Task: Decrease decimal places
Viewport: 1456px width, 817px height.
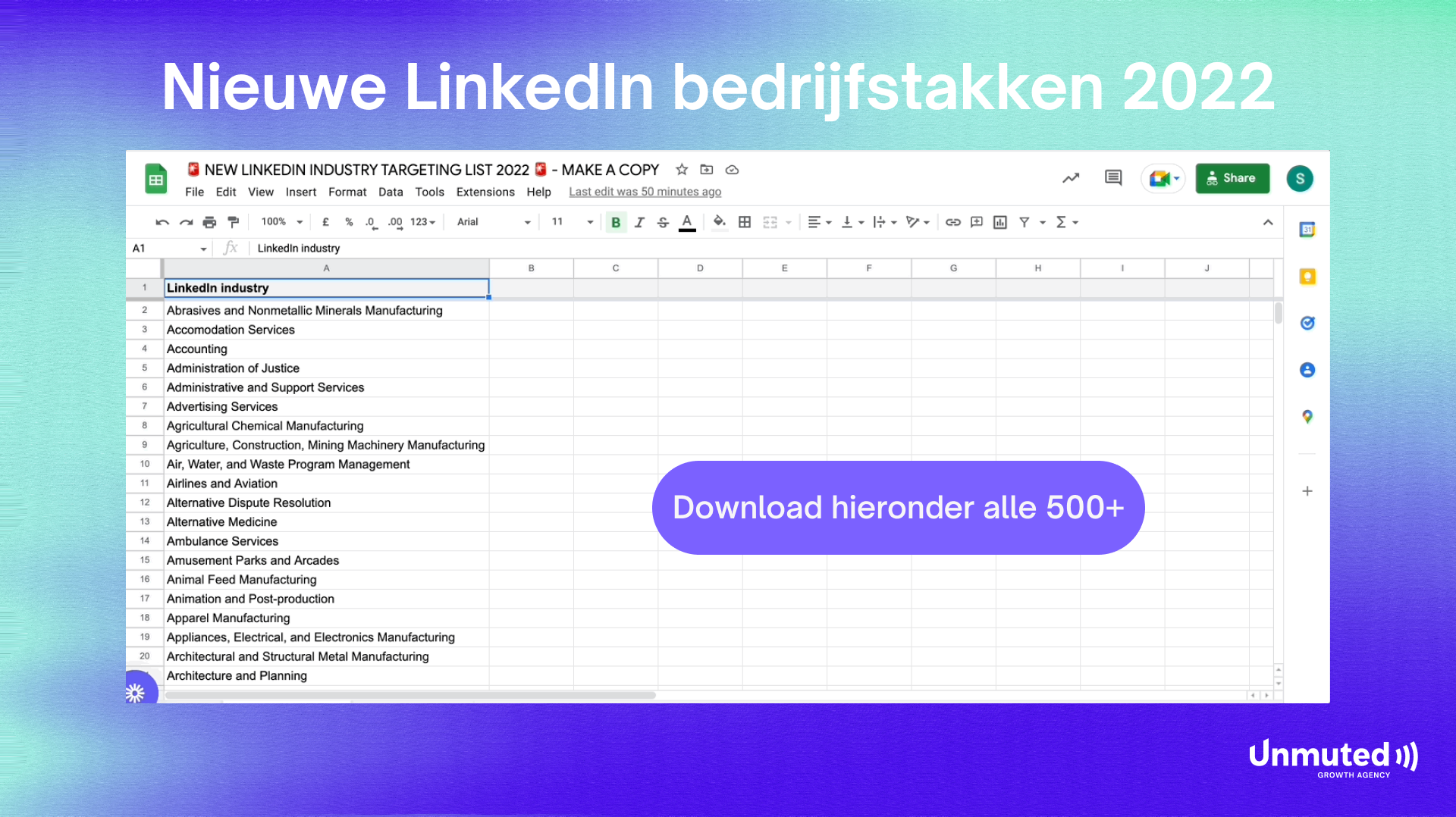Action: 371,222
